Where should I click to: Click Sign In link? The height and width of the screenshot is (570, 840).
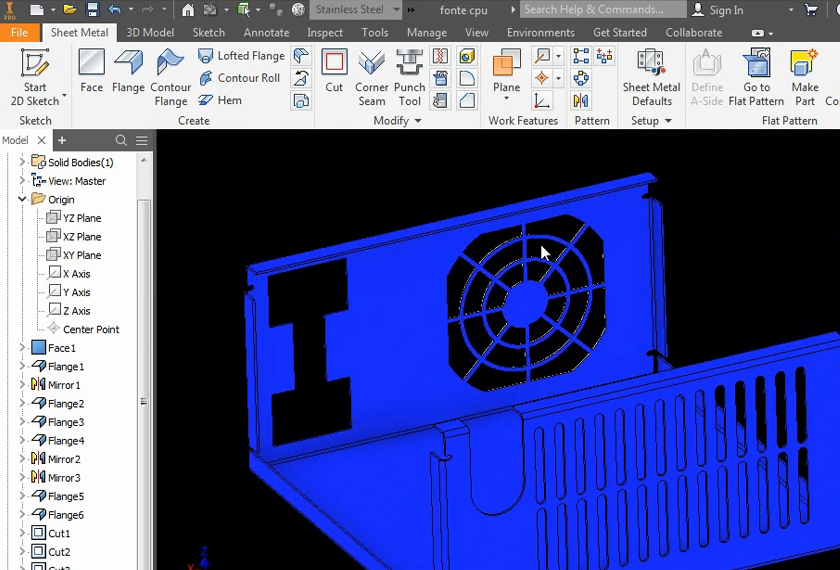click(x=726, y=10)
